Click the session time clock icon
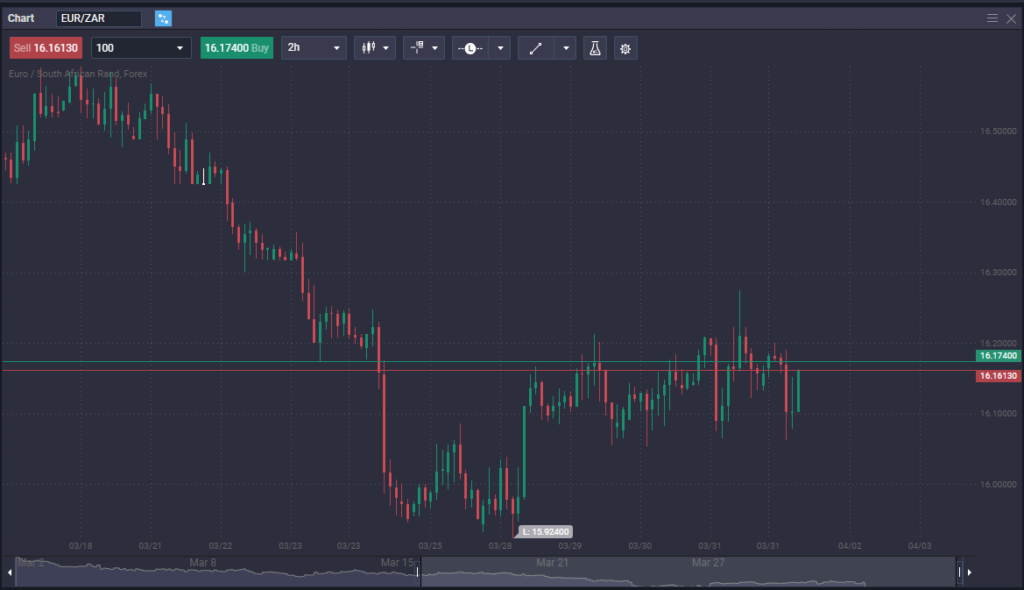This screenshot has width=1024, height=590. pos(470,47)
